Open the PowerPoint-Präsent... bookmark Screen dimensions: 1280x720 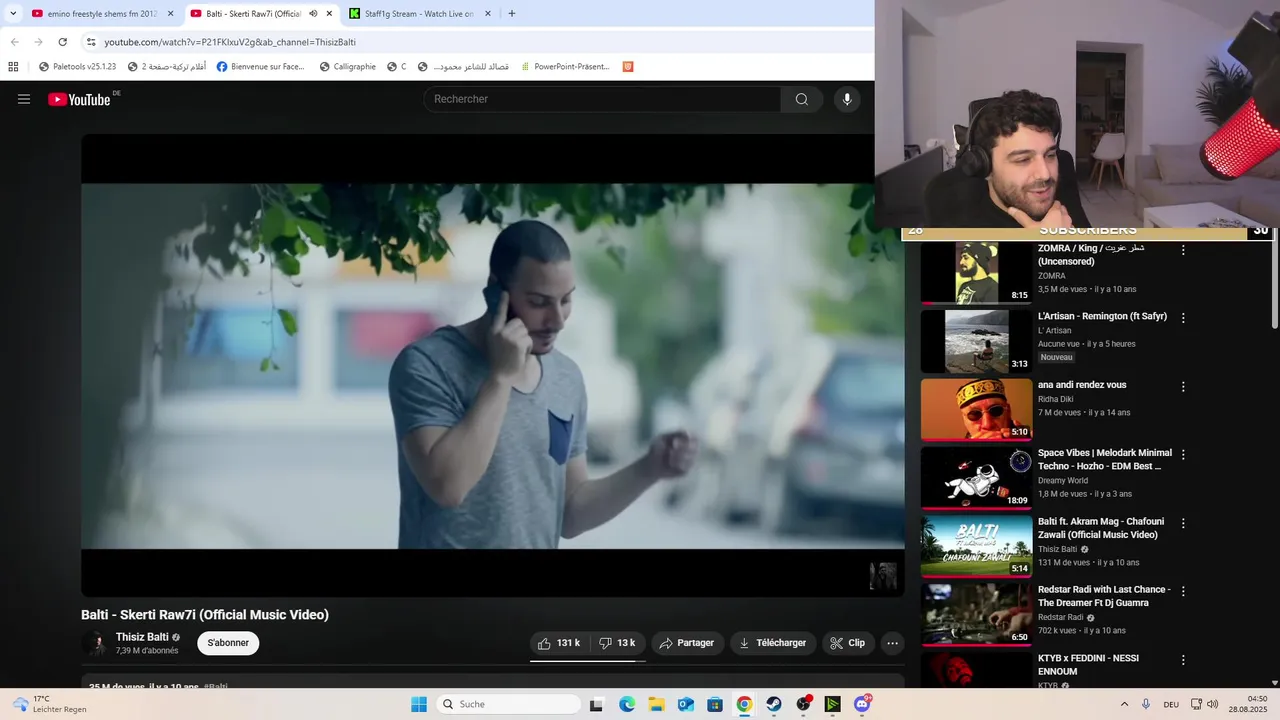tap(564, 67)
